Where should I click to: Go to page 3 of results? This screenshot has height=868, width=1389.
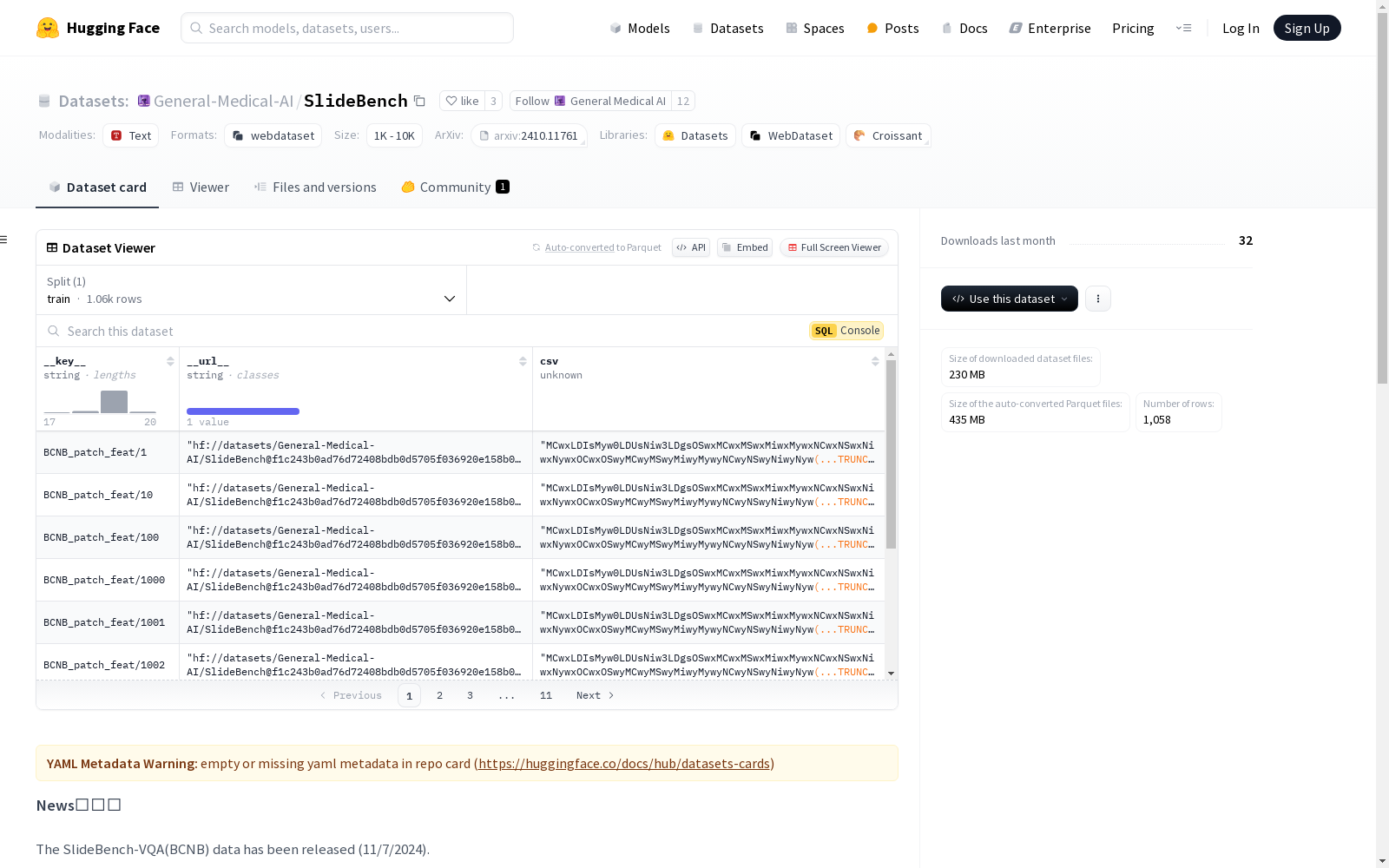tap(471, 695)
